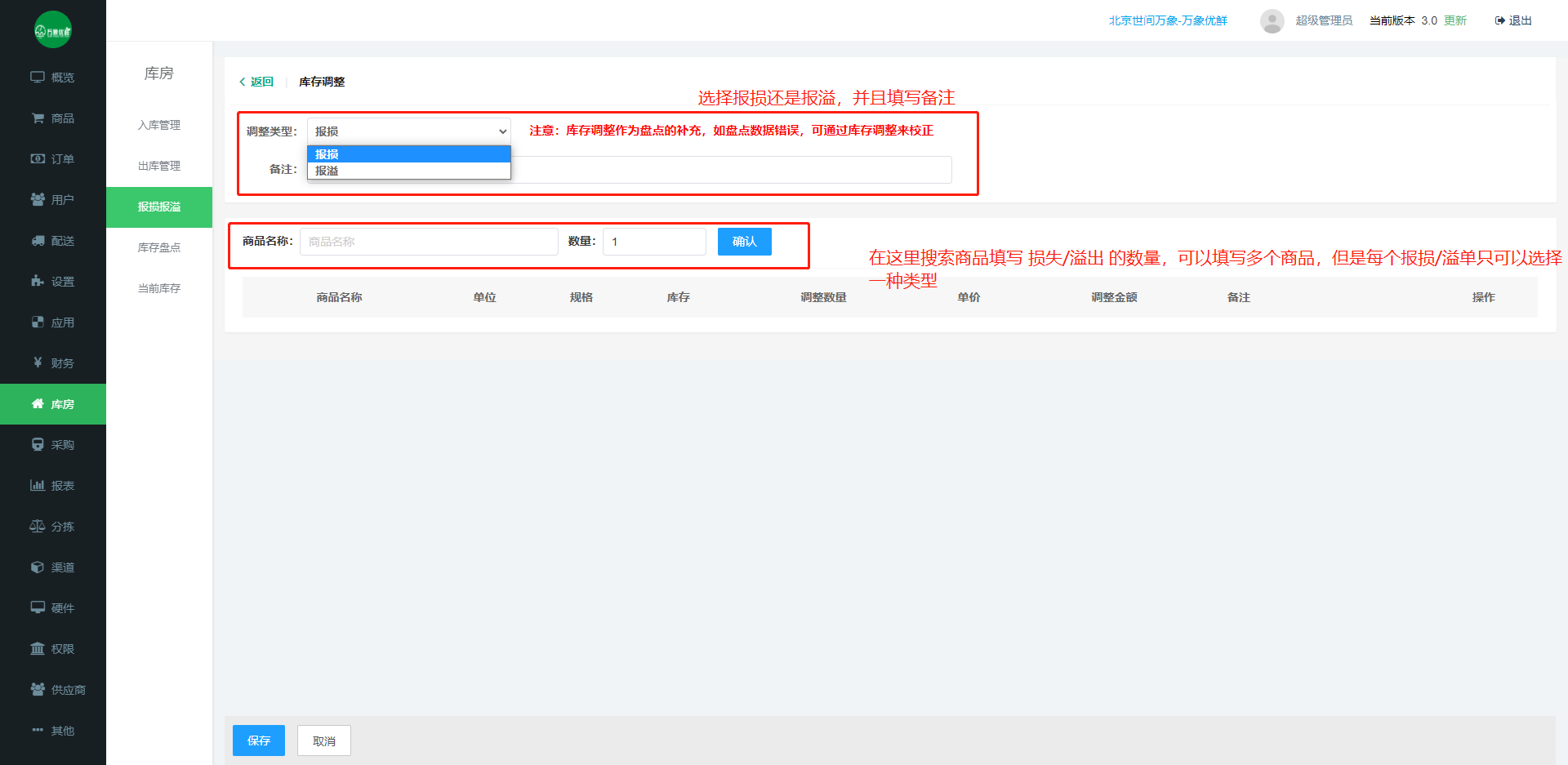Viewport: 1568px width, 765px height.
Task: Click the 单位 column header
Action: (484, 297)
